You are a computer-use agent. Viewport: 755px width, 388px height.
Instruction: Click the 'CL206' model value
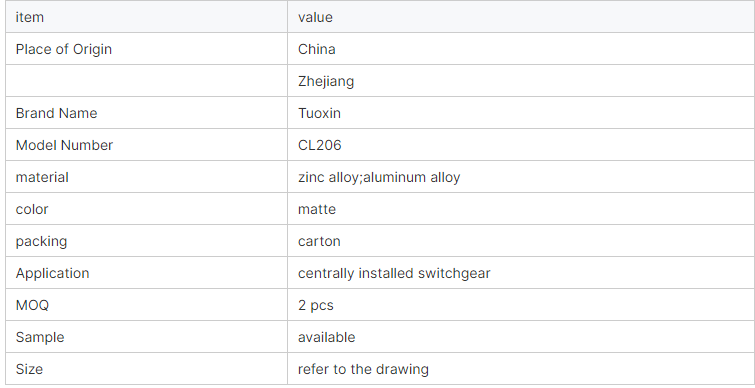(320, 145)
